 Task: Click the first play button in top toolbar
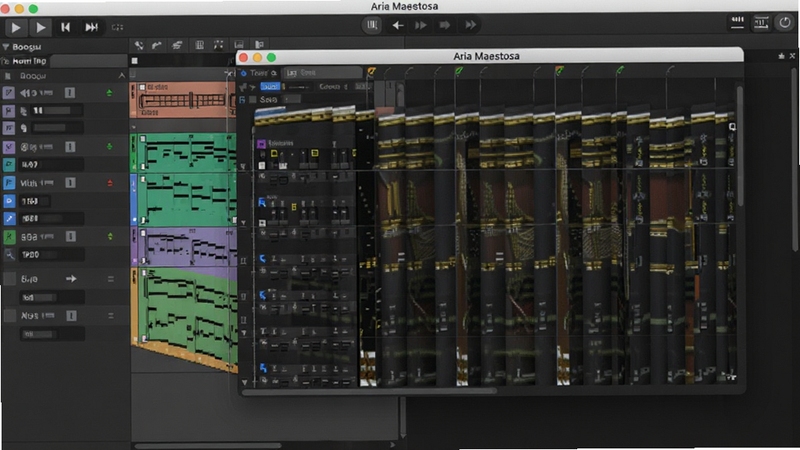click(x=16, y=27)
